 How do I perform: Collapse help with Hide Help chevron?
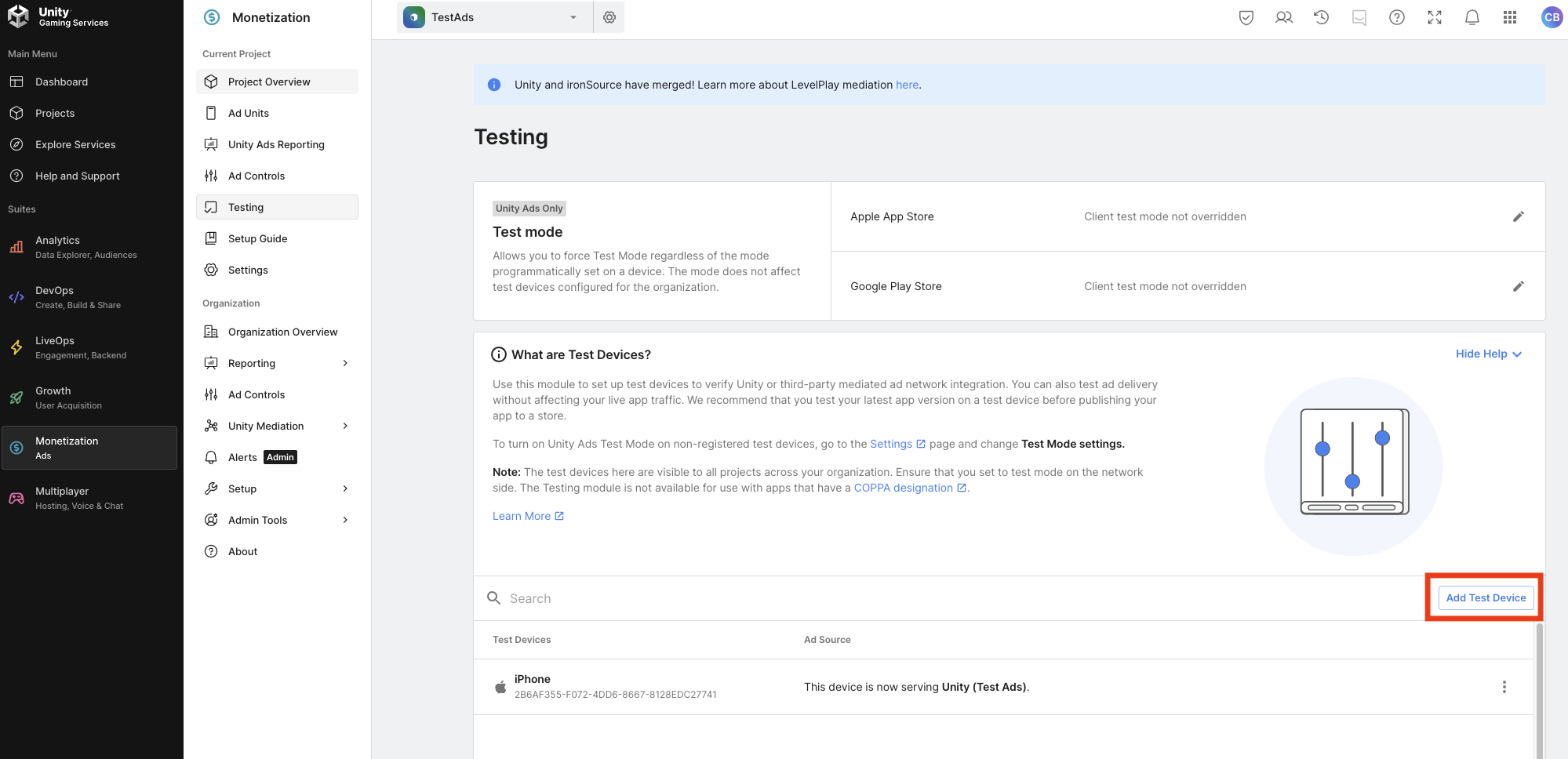pos(1489,354)
